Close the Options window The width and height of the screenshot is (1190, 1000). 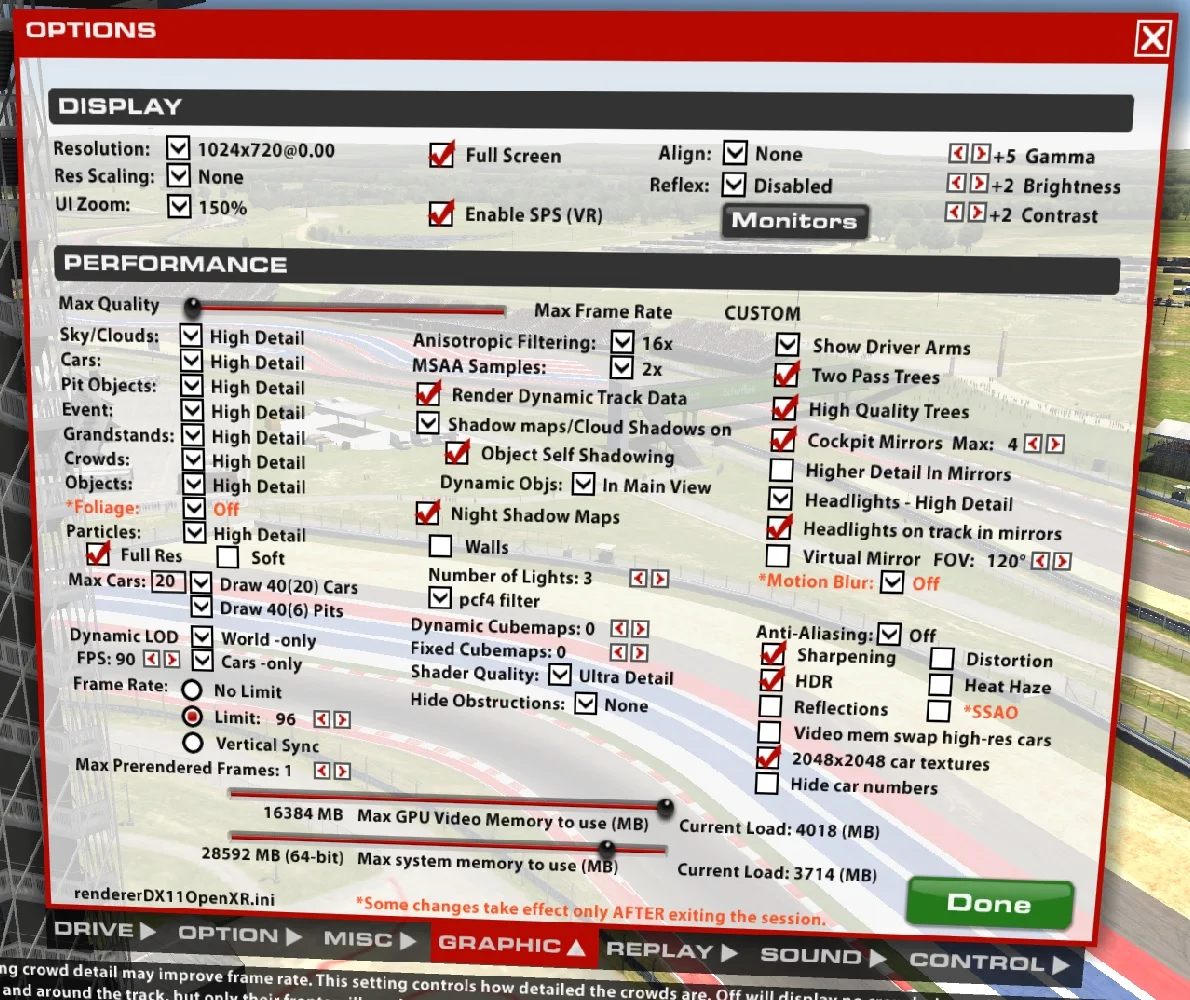[1153, 38]
